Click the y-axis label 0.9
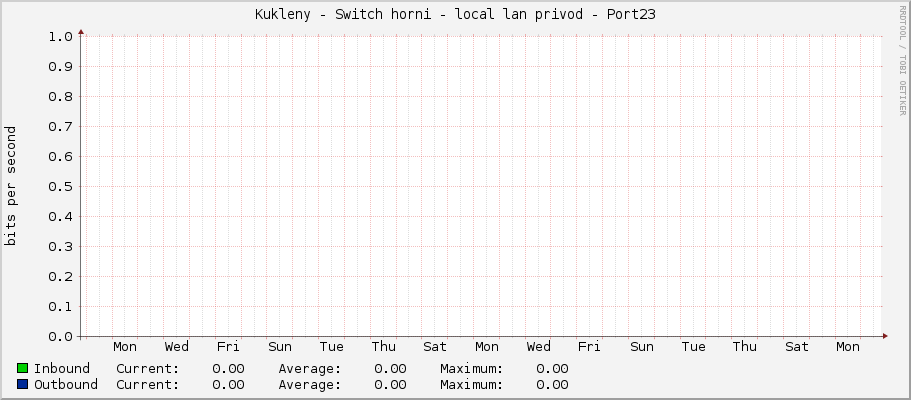This screenshot has width=911, height=400. tap(60, 67)
